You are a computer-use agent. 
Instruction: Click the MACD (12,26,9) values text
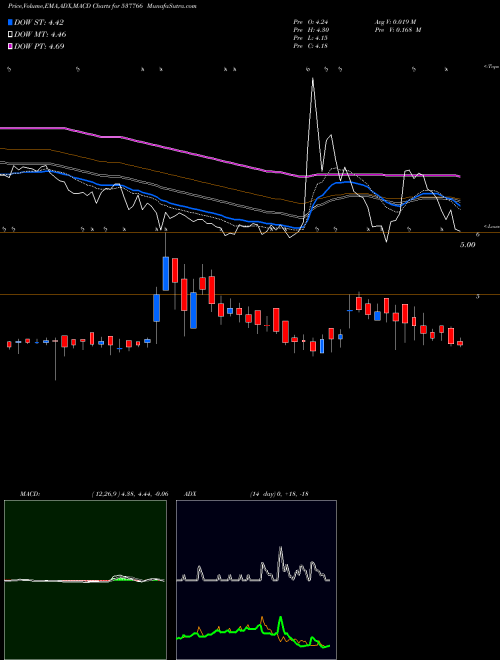click(x=129, y=494)
